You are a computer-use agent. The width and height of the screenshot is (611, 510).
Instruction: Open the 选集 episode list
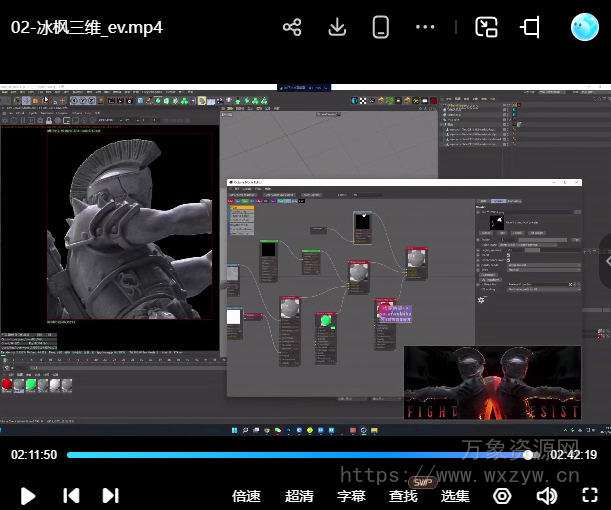click(x=455, y=496)
